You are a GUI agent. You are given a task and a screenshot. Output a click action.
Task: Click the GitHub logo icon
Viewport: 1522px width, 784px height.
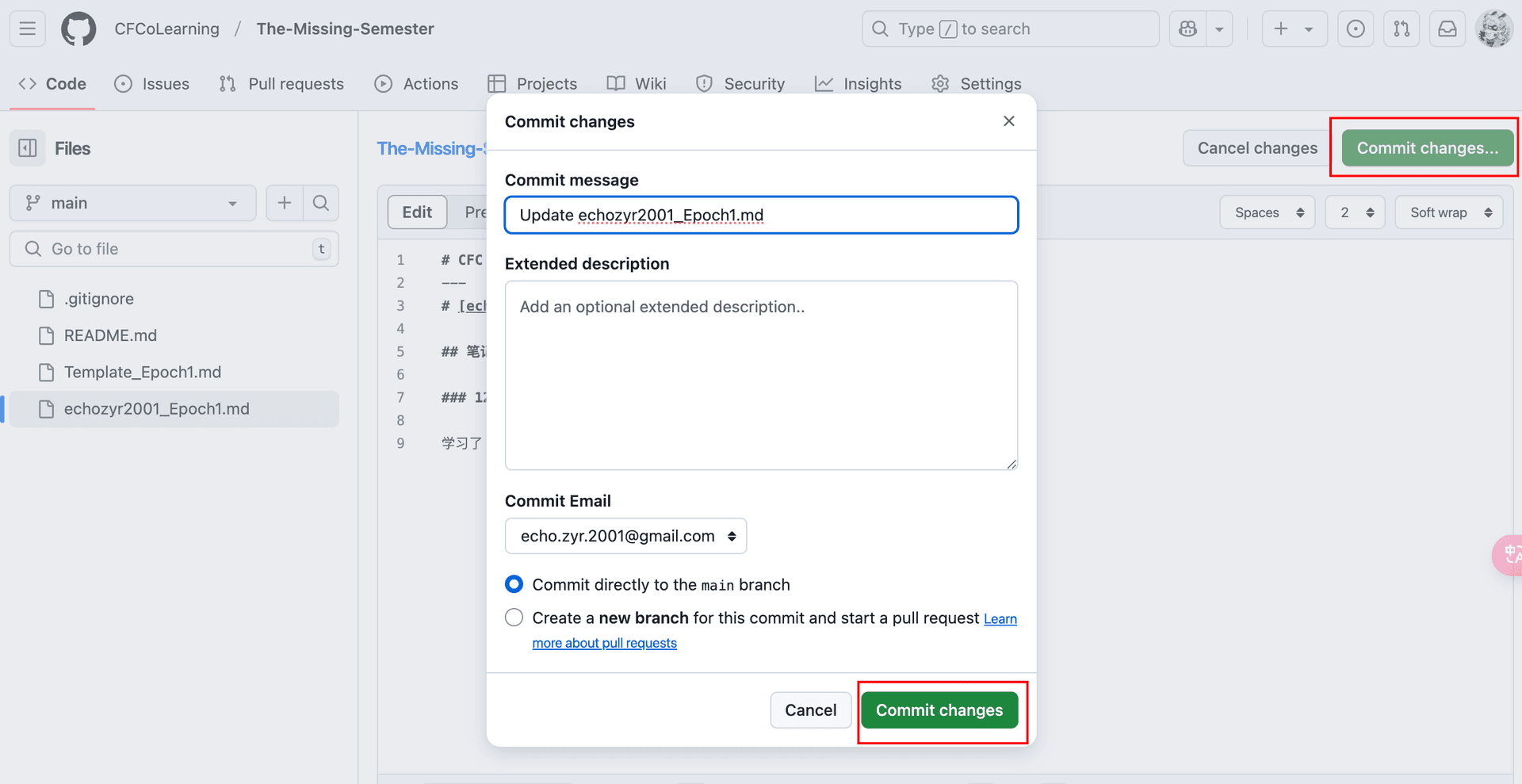(x=78, y=29)
